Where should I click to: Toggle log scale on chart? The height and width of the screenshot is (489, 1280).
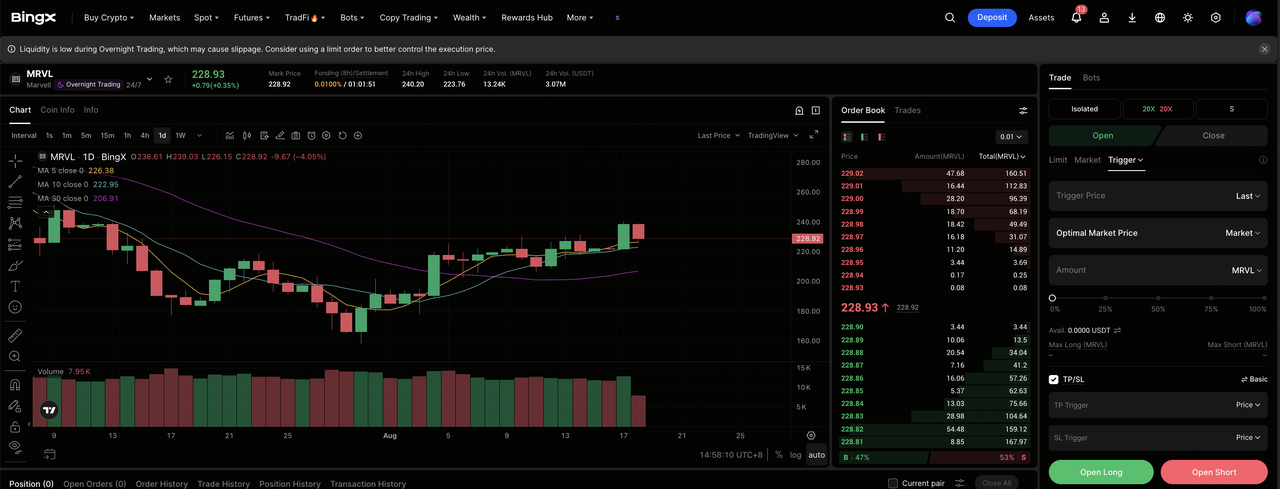(x=795, y=455)
